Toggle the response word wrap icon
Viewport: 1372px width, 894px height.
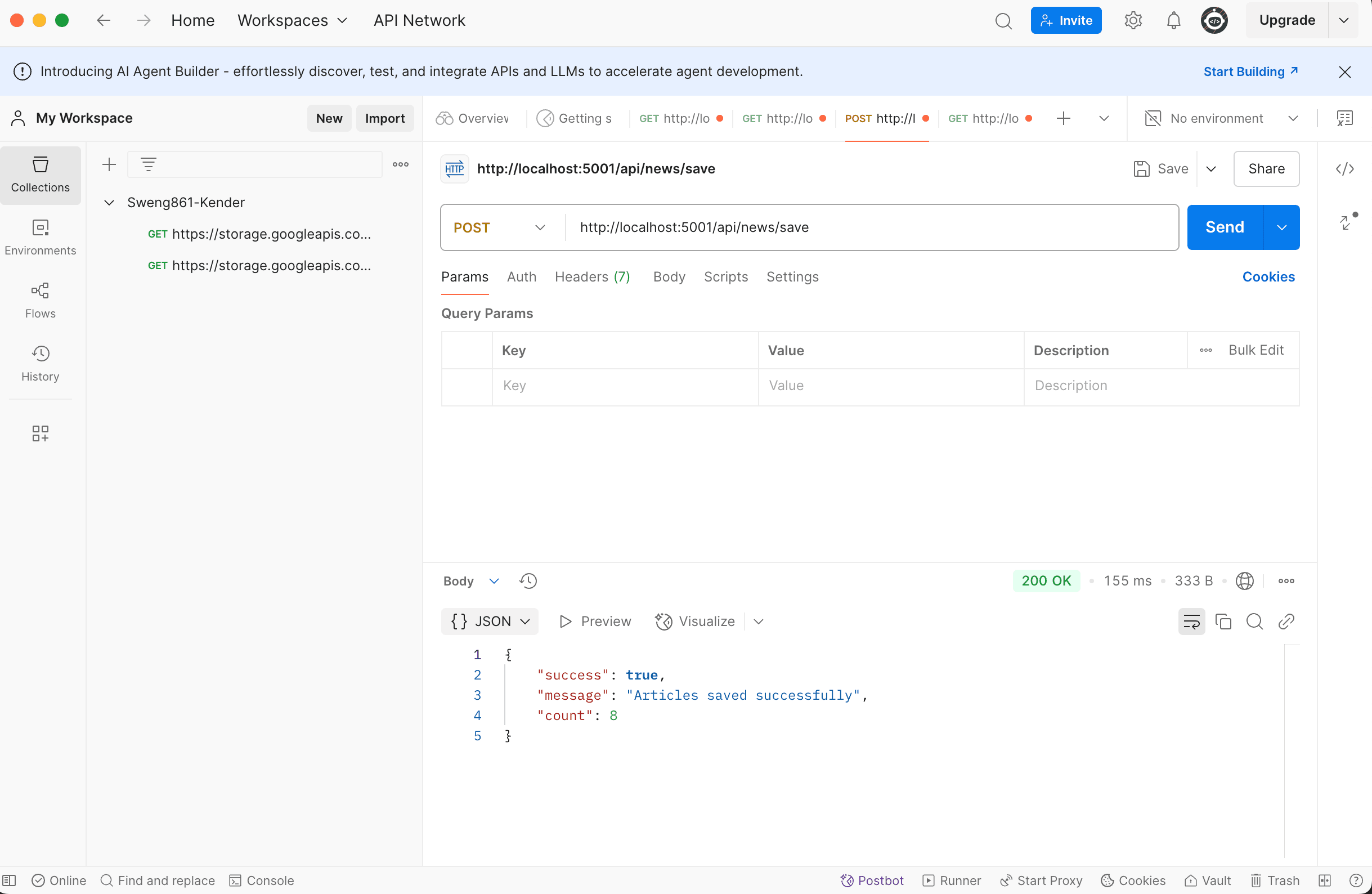coord(1191,622)
